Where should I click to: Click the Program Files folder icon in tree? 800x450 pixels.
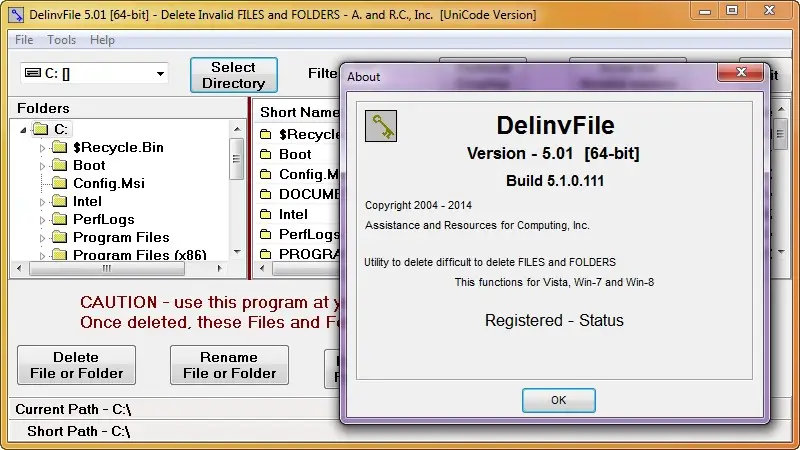[60, 237]
